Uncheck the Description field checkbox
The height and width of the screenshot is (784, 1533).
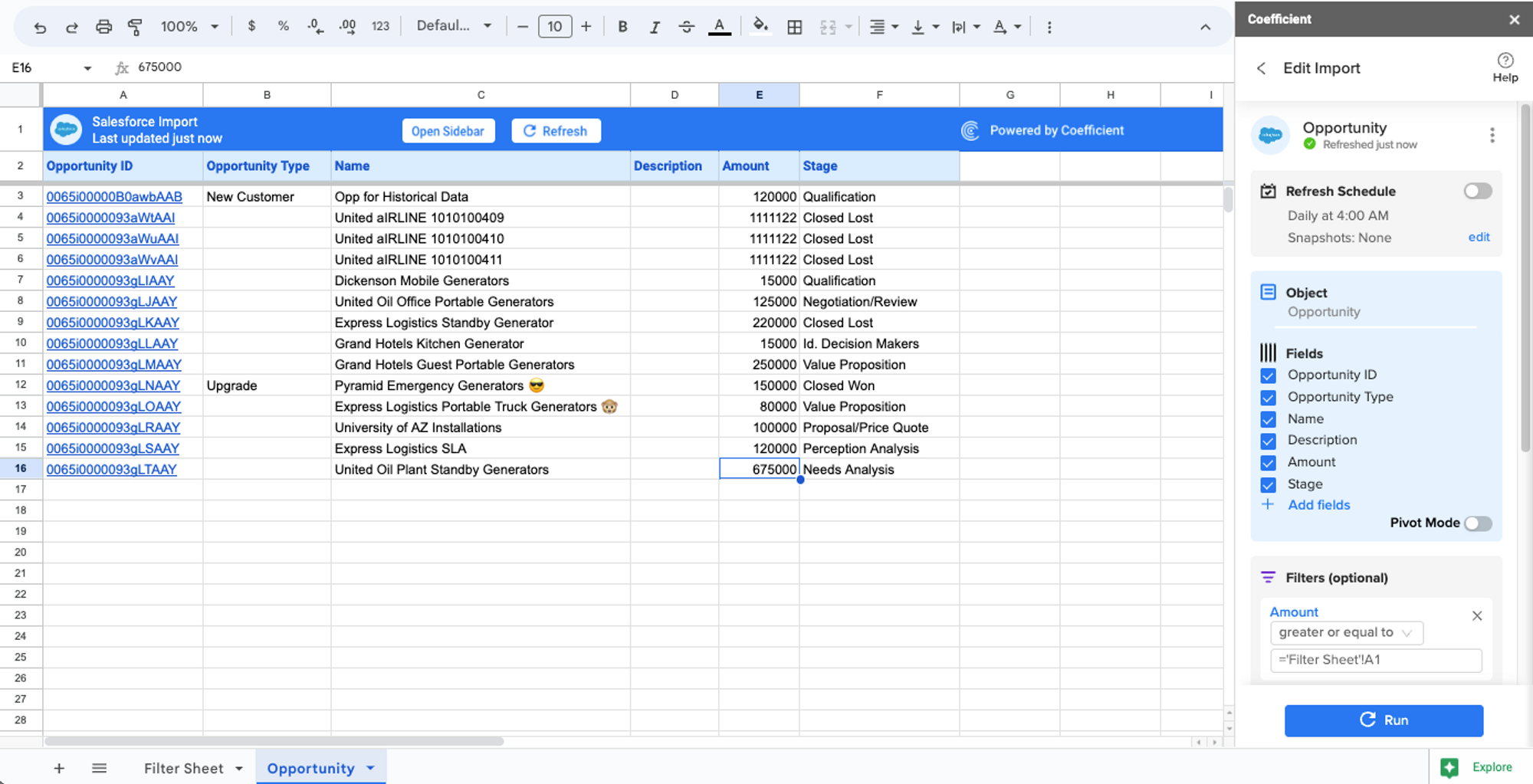(x=1269, y=441)
